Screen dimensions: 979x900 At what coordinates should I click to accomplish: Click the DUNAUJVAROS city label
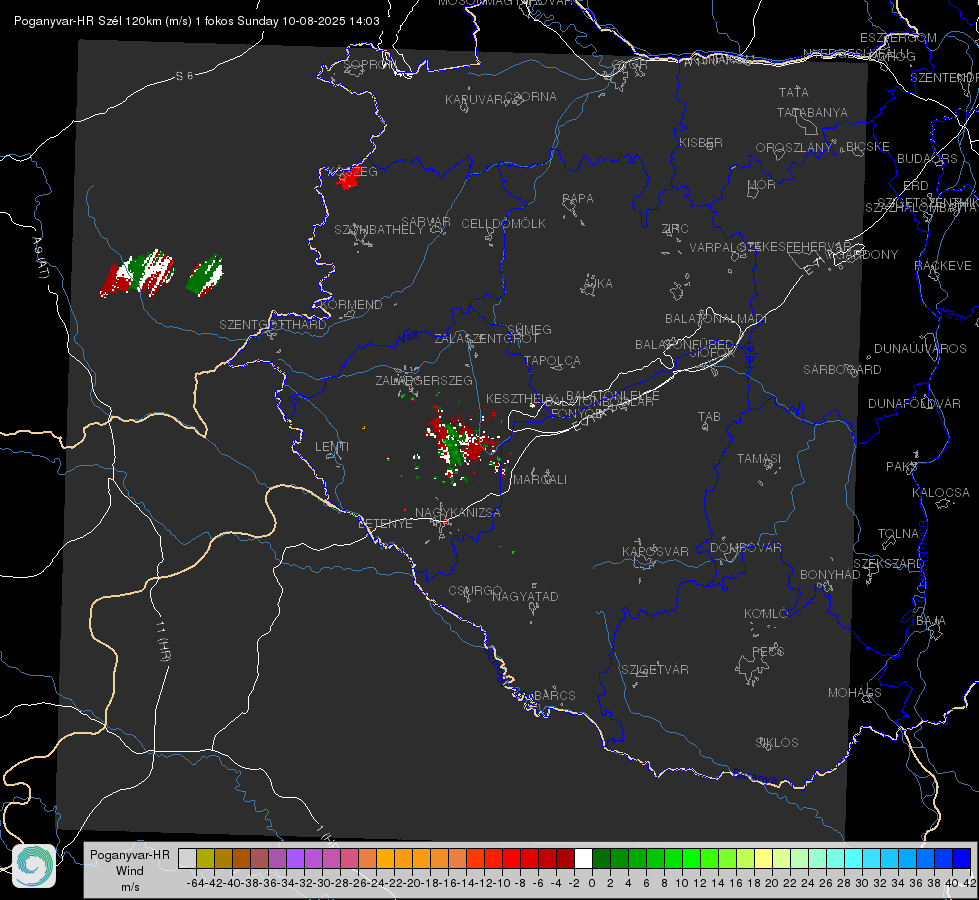click(x=920, y=349)
